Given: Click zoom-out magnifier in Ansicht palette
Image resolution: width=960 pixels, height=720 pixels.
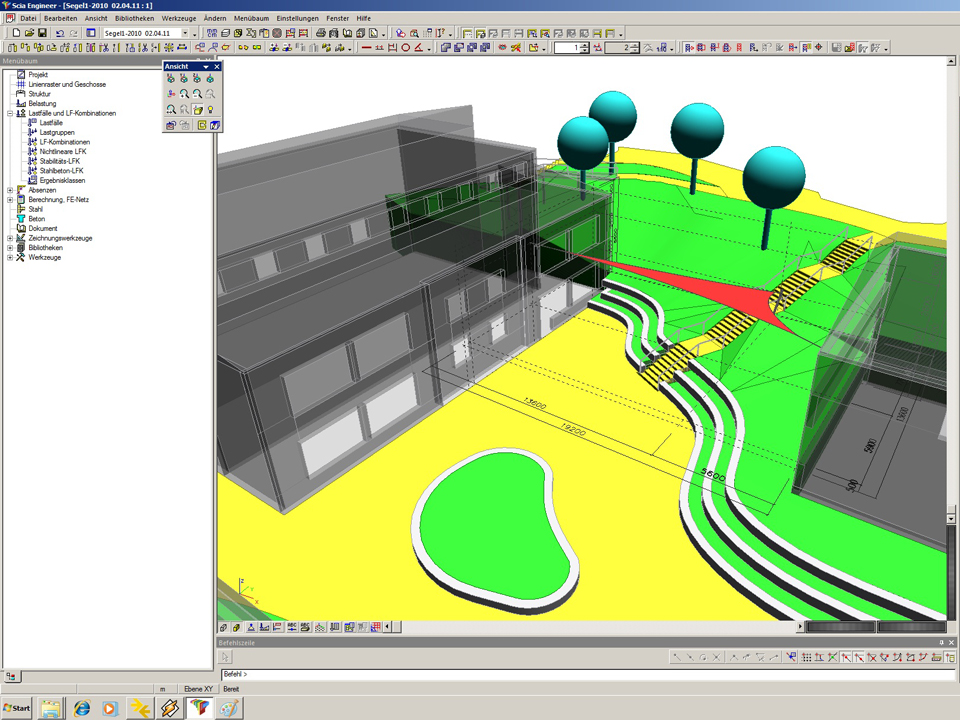Looking at the screenshot, I should point(198,94).
